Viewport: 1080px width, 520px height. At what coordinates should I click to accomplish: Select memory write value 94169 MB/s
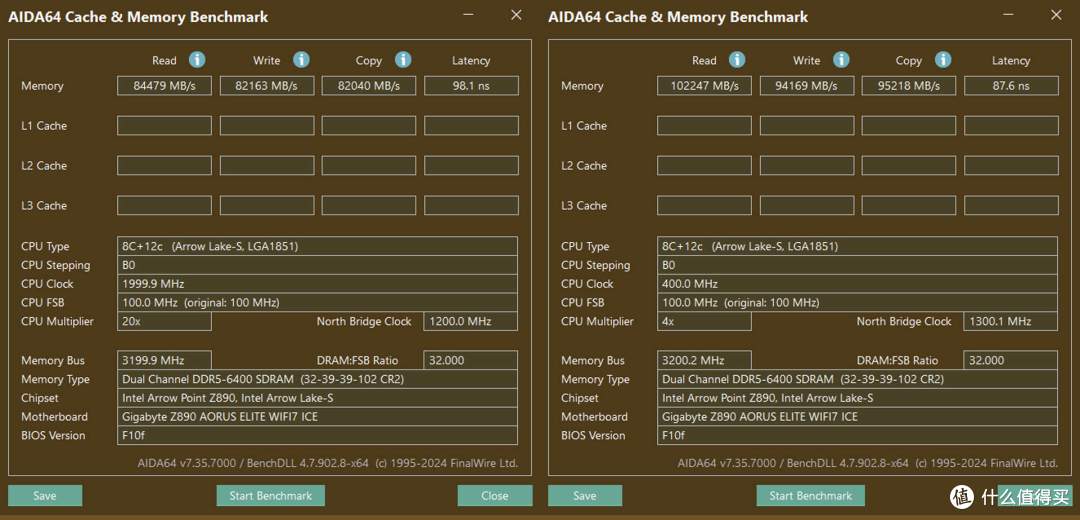point(807,86)
